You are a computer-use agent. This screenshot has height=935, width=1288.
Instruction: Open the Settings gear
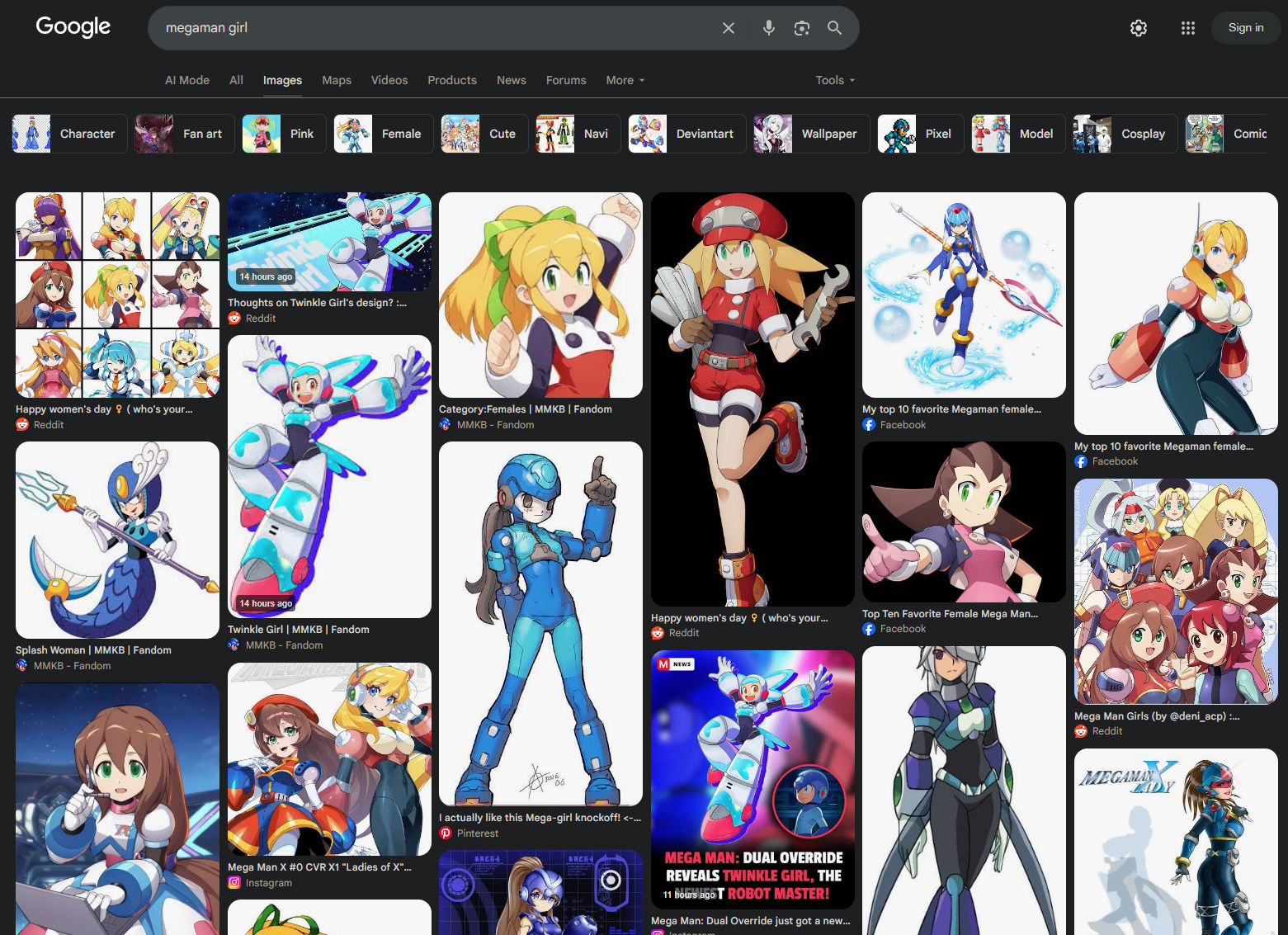point(1139,28)
